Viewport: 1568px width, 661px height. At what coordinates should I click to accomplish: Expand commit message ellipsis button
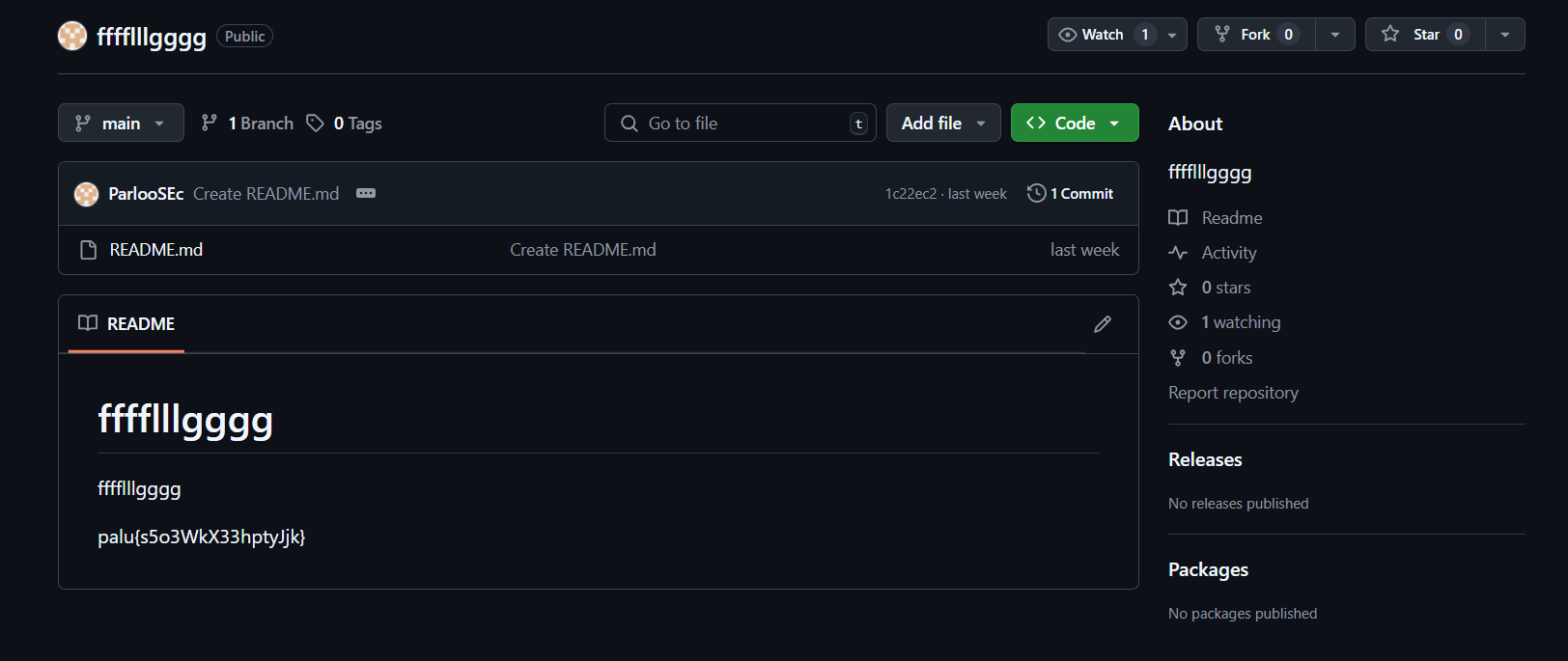click(x=366, y=193)
